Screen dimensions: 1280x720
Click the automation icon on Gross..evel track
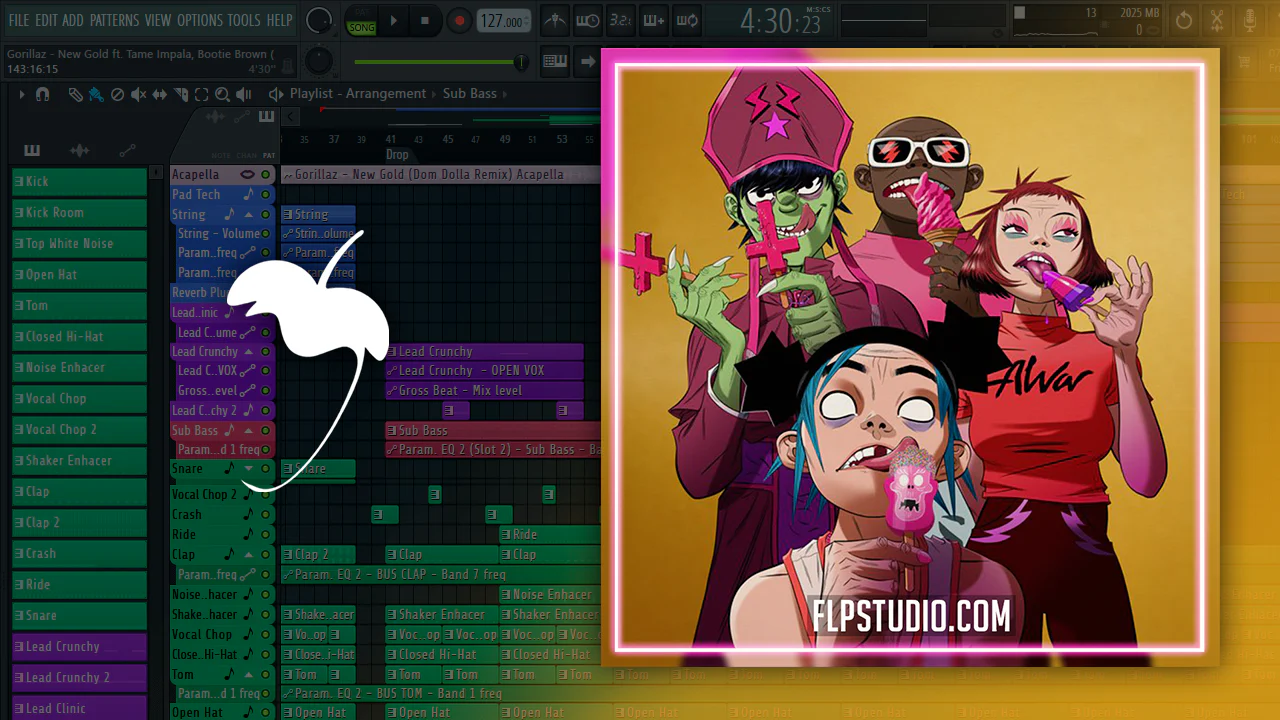point(248,391)
